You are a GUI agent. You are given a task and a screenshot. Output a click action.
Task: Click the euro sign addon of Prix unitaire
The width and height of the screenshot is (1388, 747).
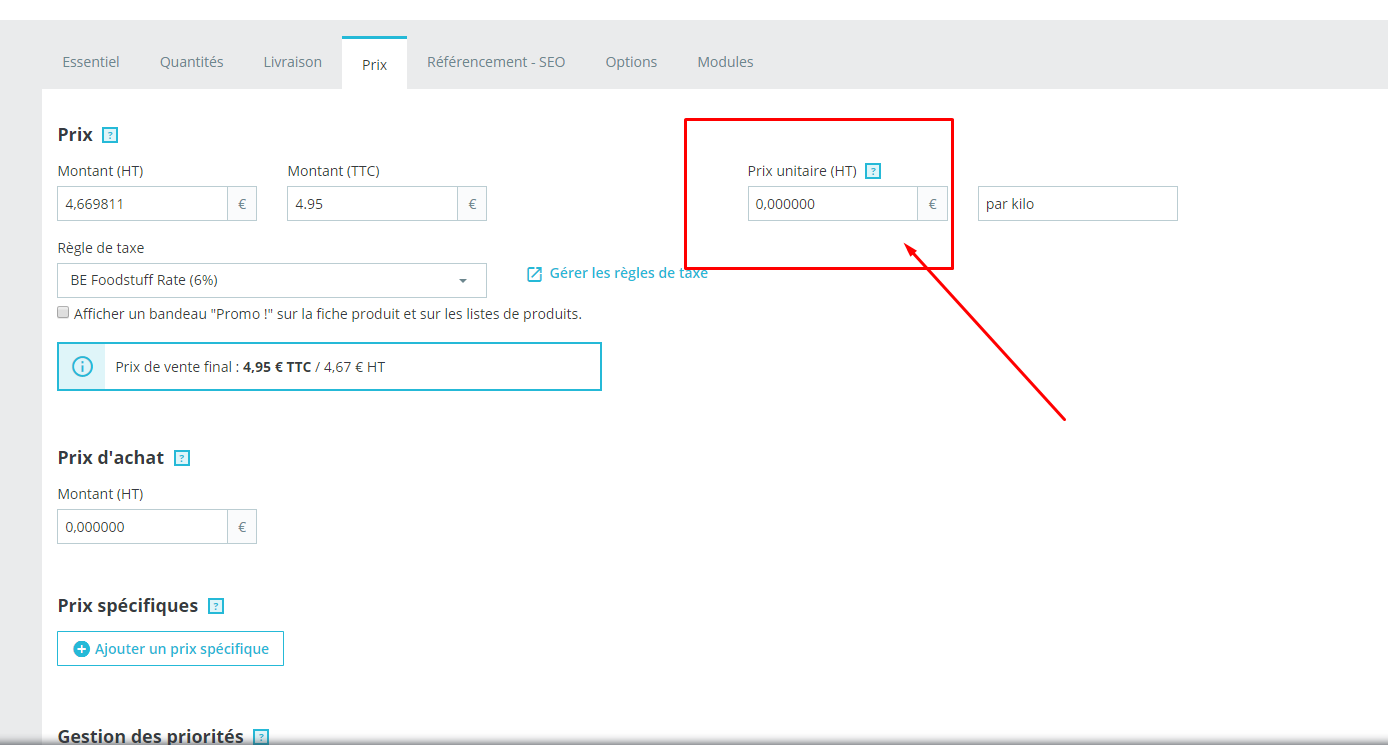[932, 204]
